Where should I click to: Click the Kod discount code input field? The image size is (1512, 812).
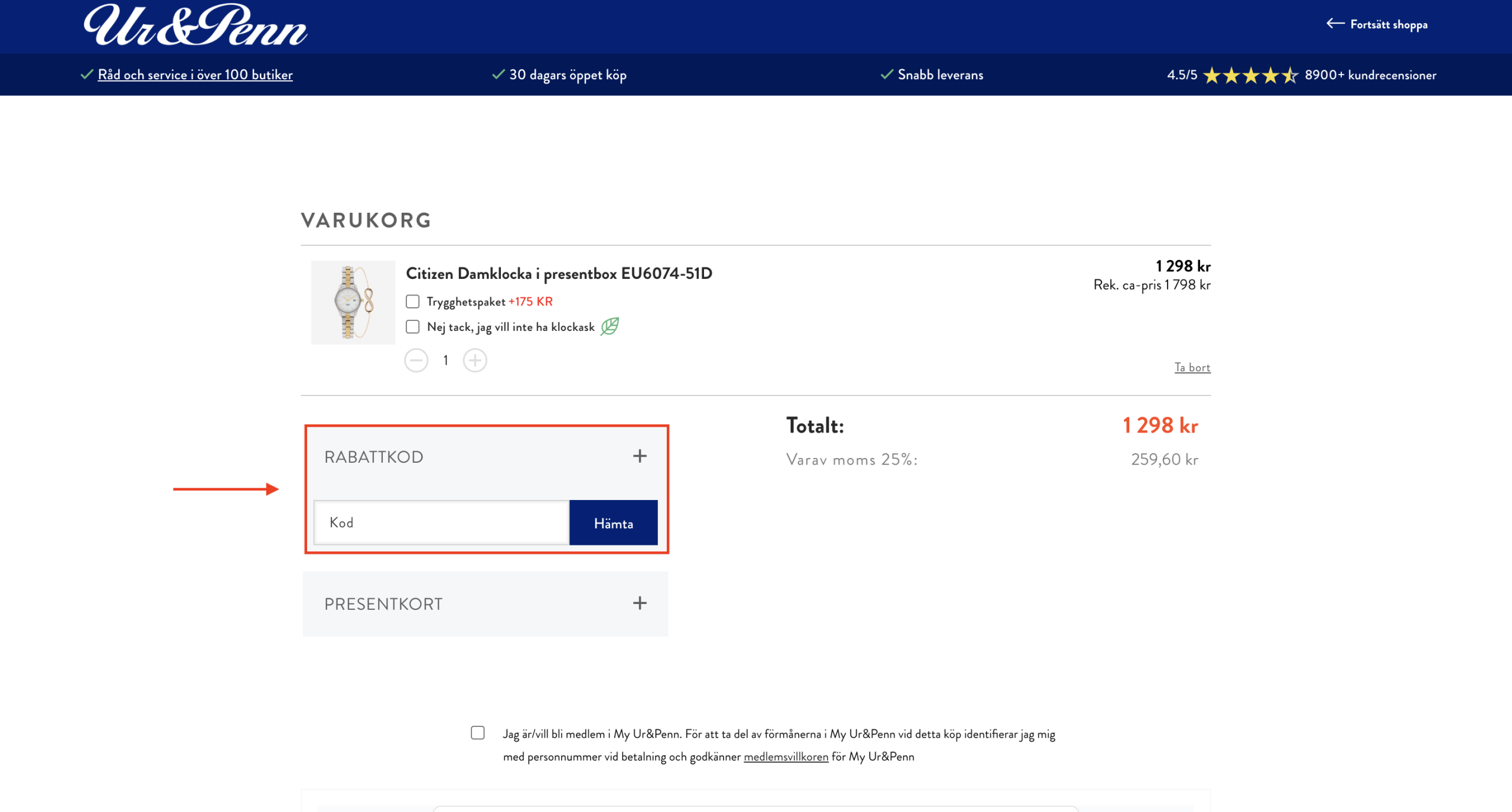[x=442, y=523]
